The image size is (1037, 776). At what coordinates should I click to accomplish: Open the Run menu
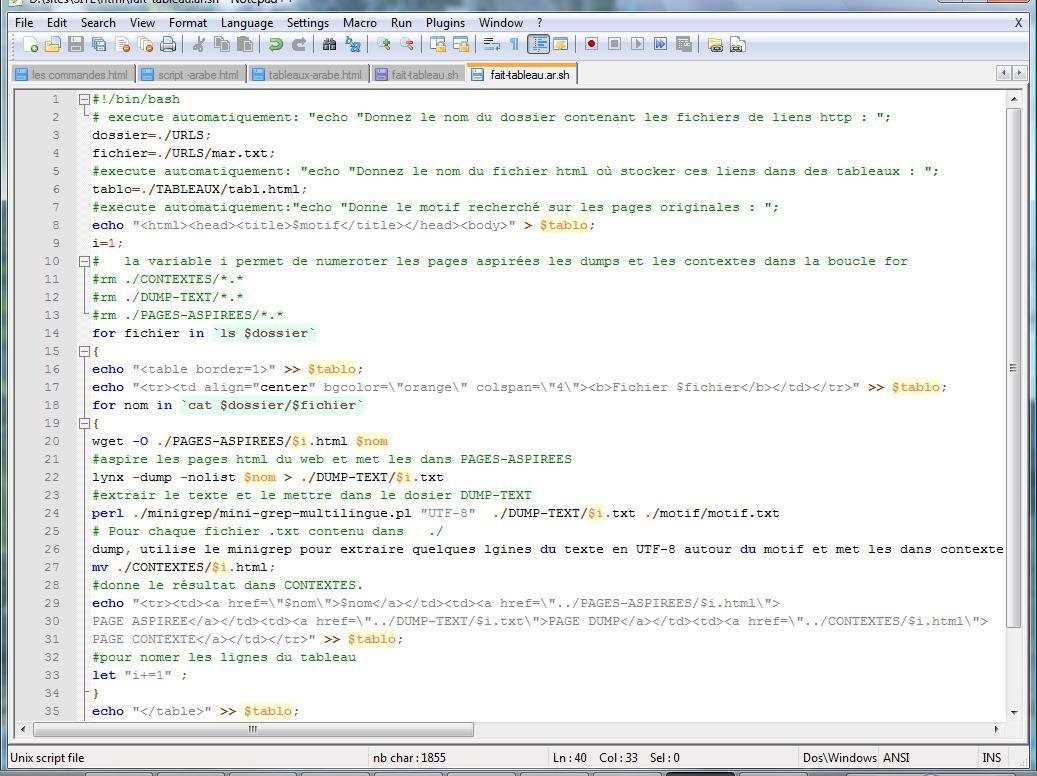(401, 22)
